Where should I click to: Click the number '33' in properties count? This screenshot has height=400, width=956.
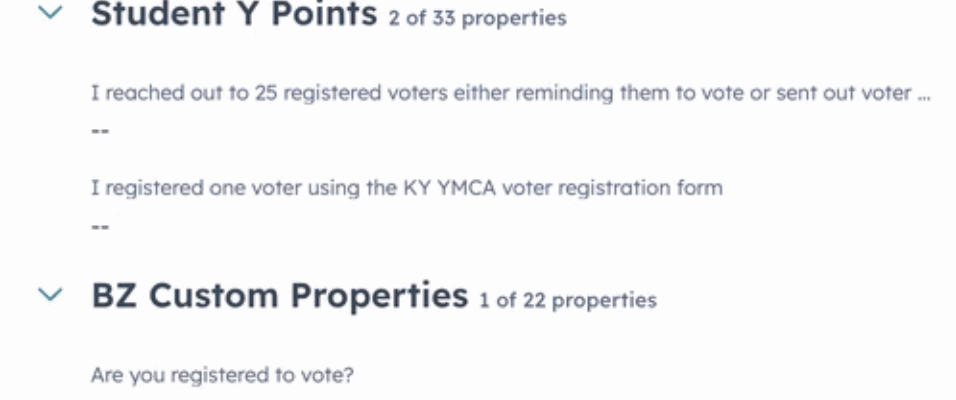444,18
